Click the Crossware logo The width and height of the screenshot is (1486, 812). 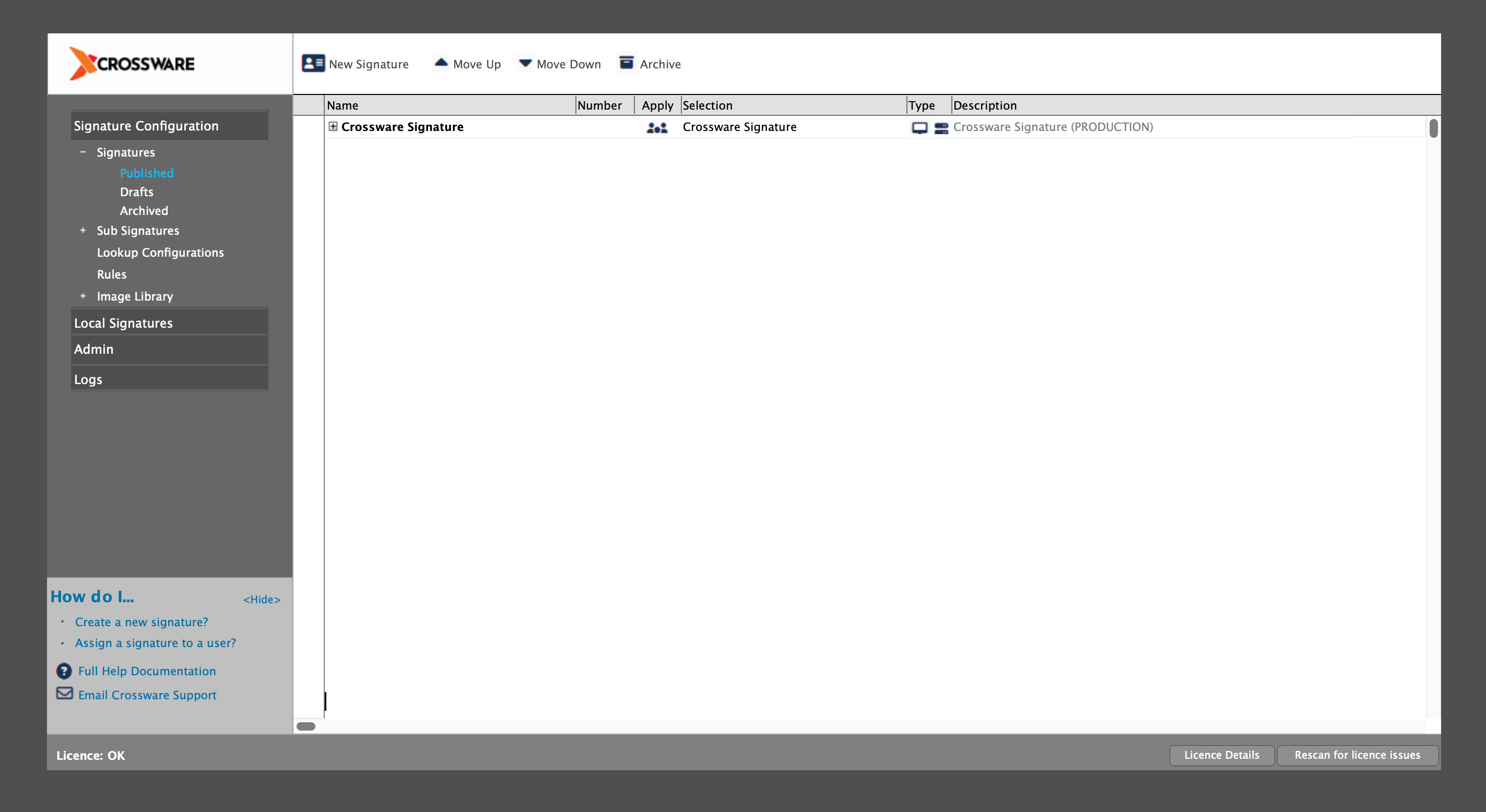[132, 64]
